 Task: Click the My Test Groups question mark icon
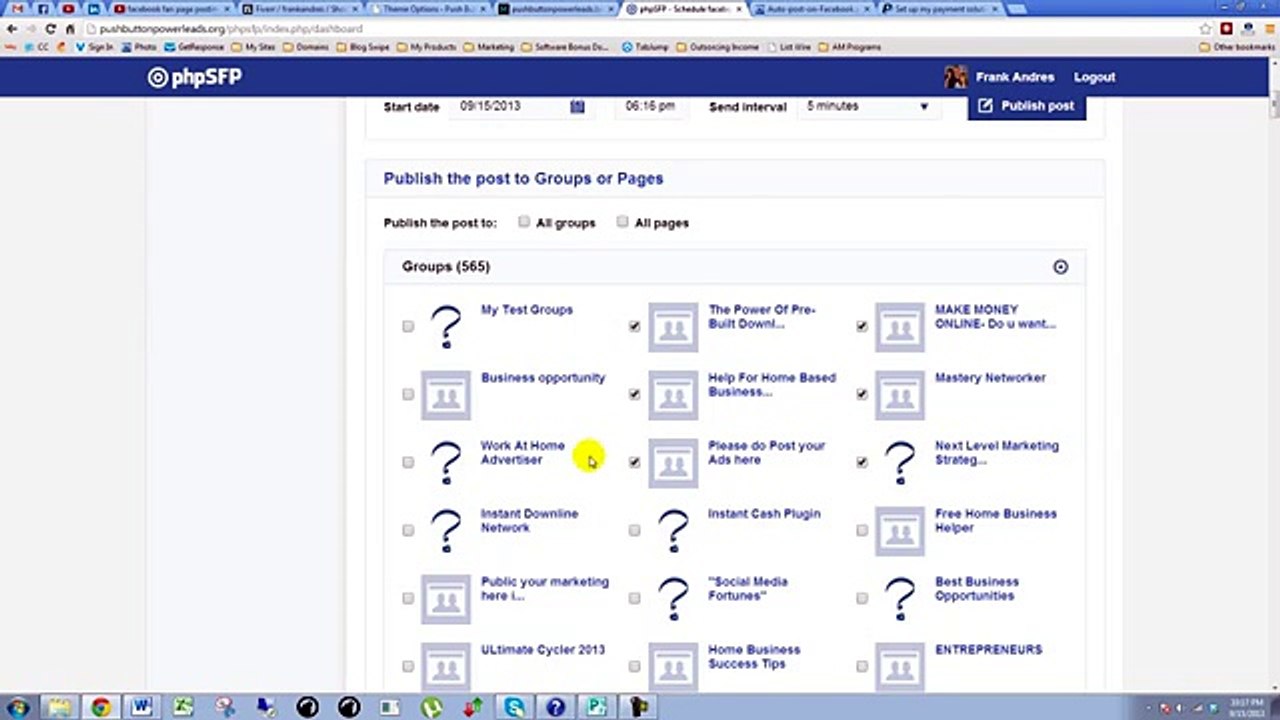pyautogui.click(x=446, y=327)
